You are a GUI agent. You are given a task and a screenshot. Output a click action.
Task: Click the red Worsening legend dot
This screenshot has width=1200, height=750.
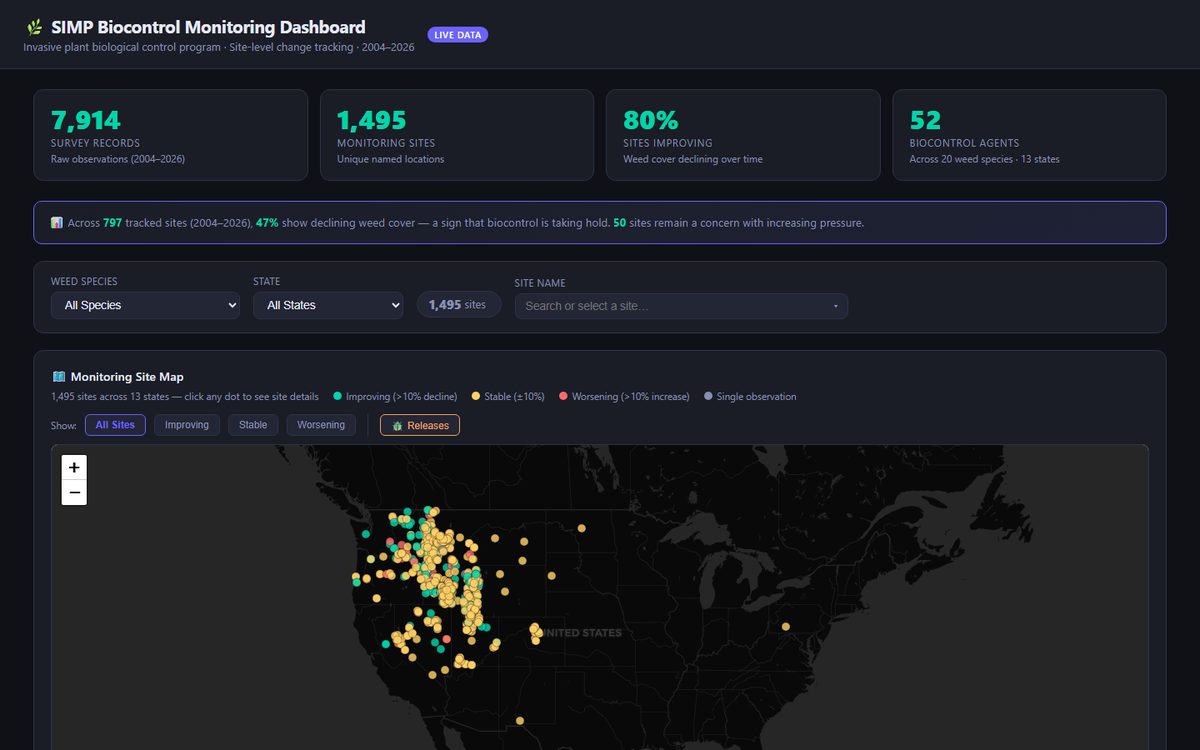563,397
